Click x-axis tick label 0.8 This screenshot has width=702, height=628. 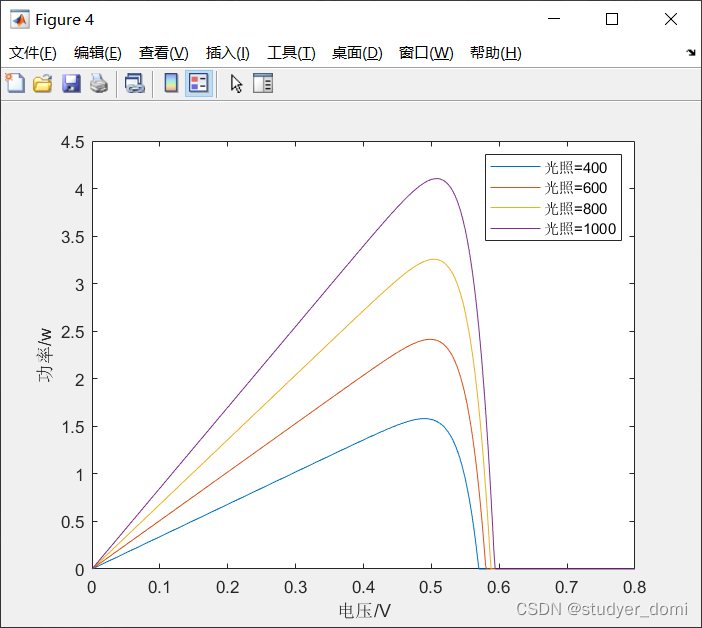[634, 587]
